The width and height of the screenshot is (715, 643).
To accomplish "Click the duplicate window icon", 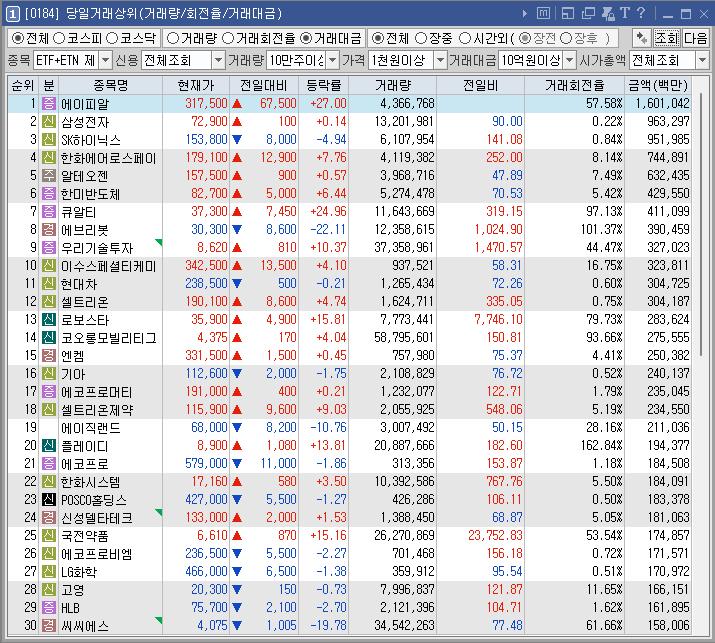I will tap(588, 13).
